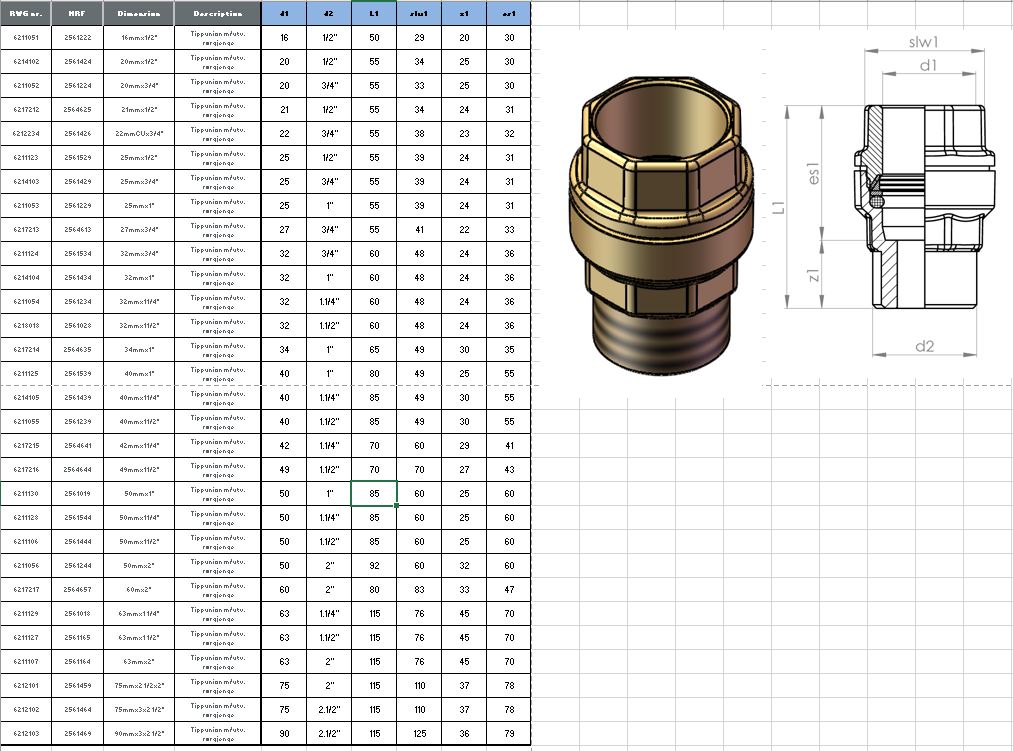The height and width of the screenshot is (751, 1013).
Task: Select MRF cell 2561439
Action: click(78, 397)
